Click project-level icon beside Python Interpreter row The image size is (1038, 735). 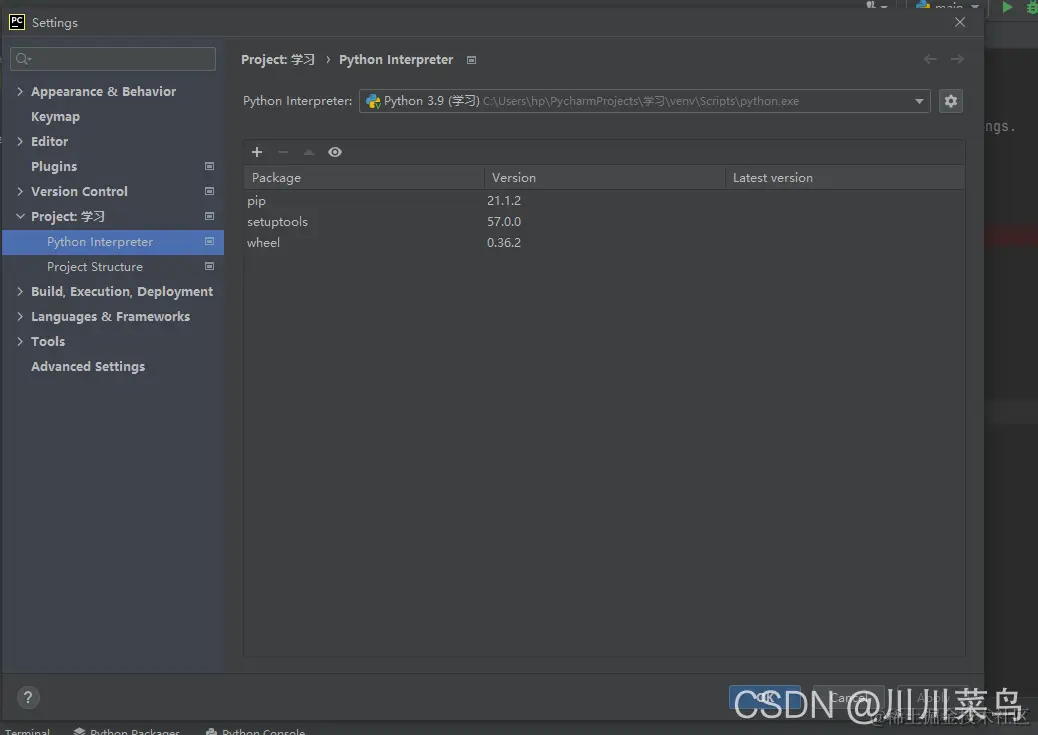209,242
